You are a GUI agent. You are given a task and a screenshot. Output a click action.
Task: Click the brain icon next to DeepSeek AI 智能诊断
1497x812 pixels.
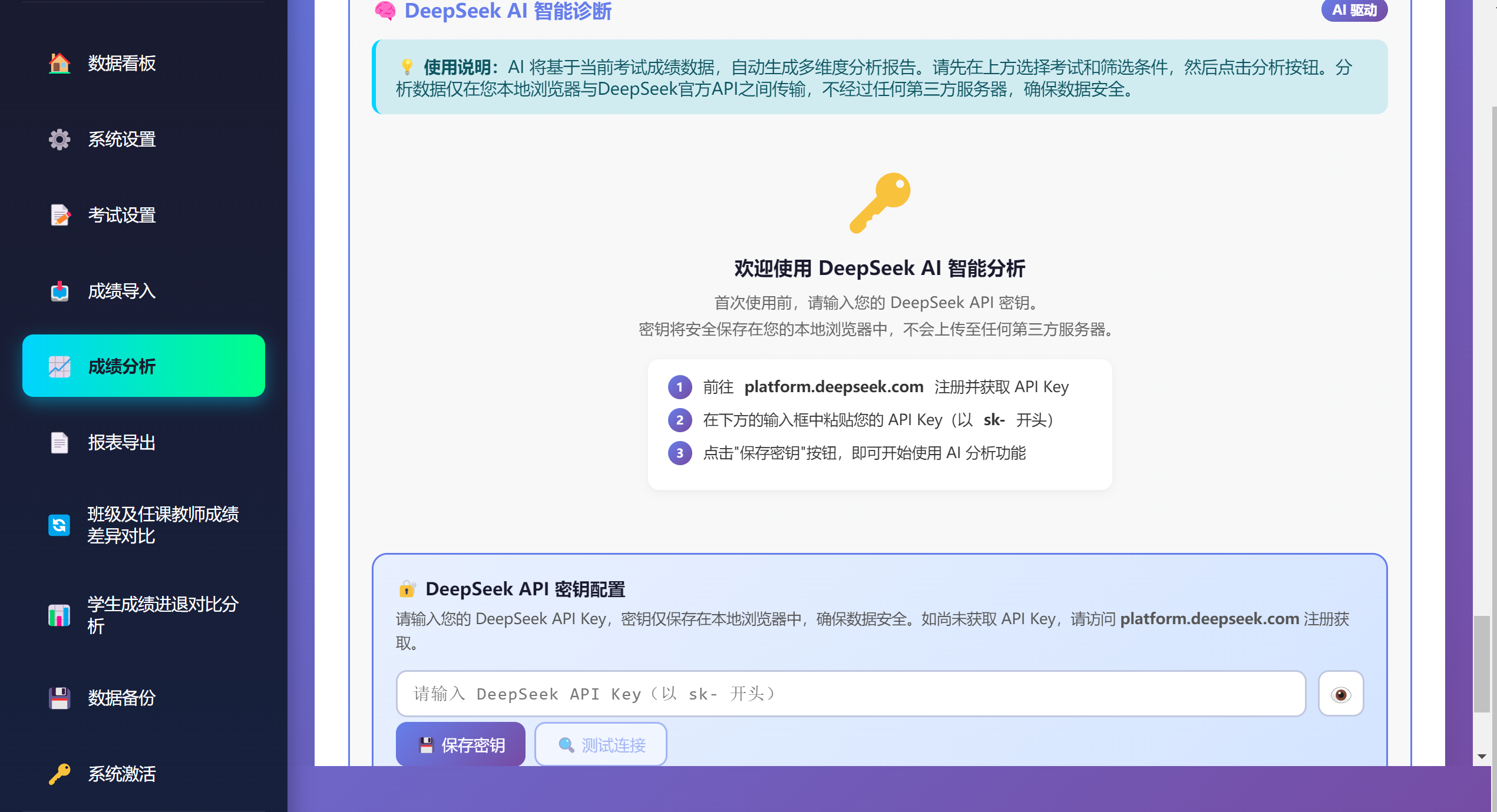(385, 11)
